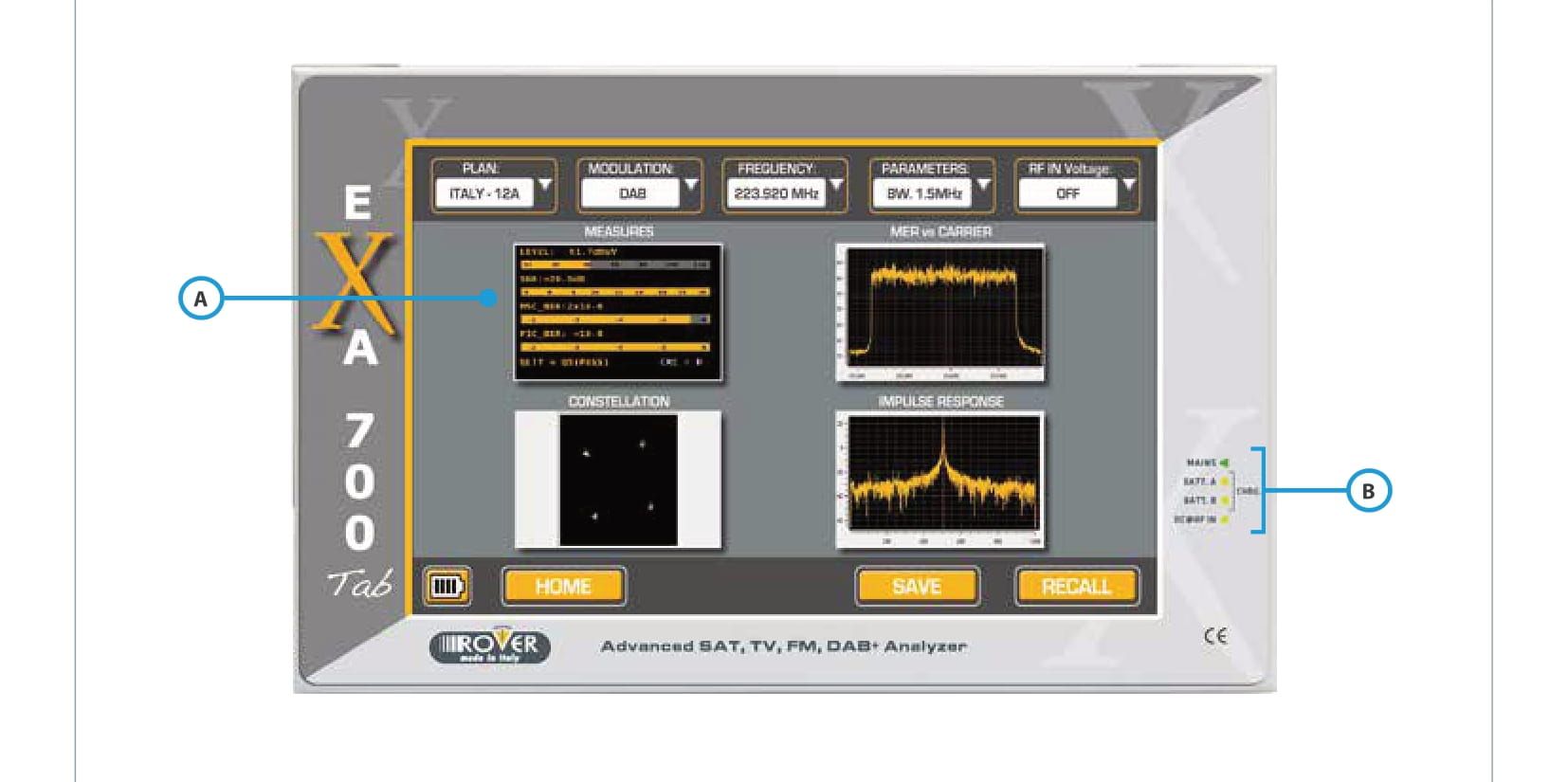
Task: Select the BW. 1.5MHz parameters field
Action: (923, 193)
